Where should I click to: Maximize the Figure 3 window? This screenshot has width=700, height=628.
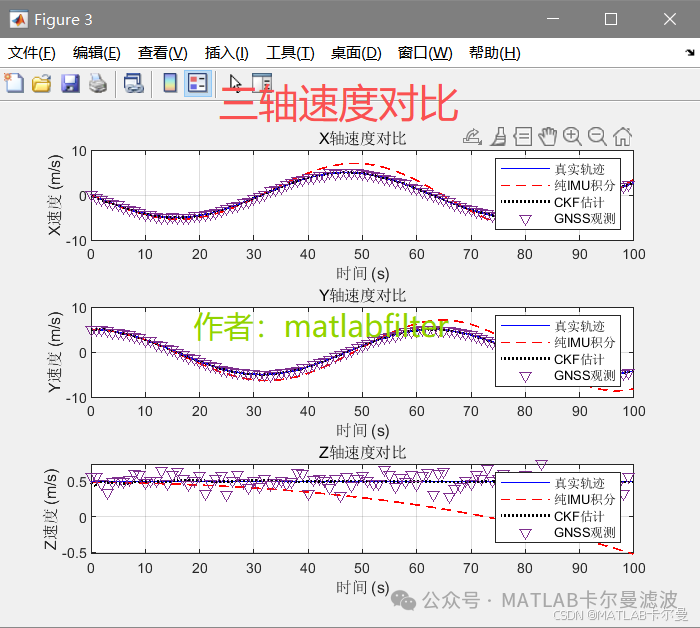pyautogui.click(x=611, y=19)
